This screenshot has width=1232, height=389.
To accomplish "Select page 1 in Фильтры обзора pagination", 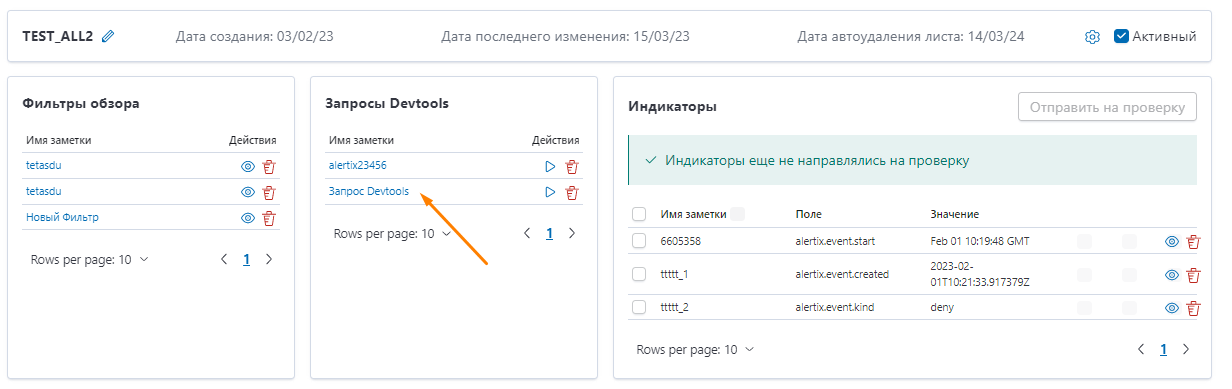I will tap(246, 259).
